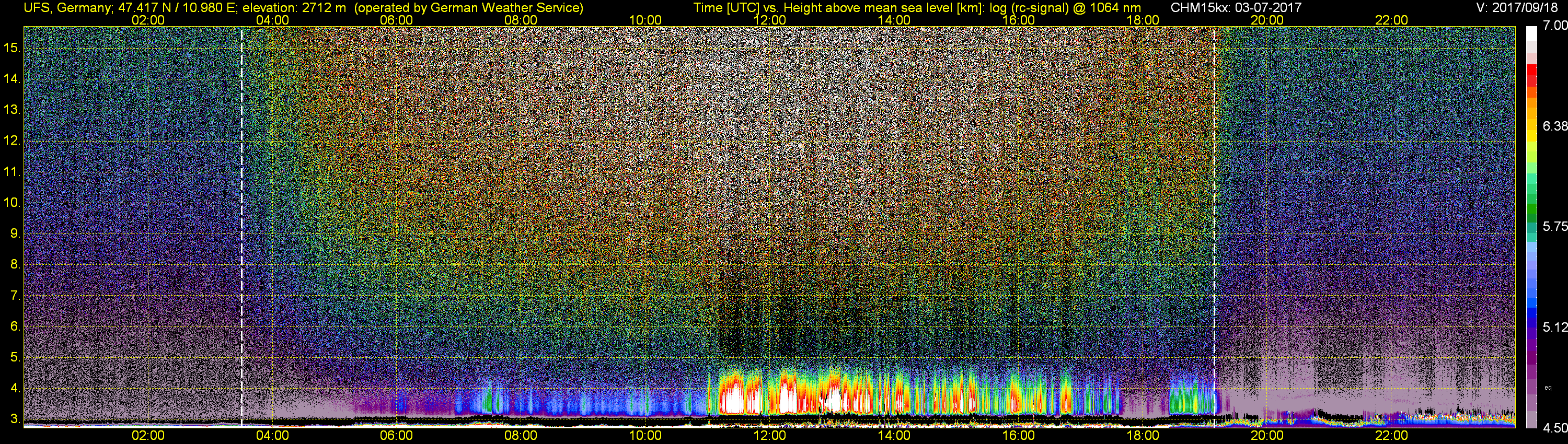Click "20:00" on the top time axis
Image resolution: width=1568 pixels, height=444 pixels.
[1267, 20]
